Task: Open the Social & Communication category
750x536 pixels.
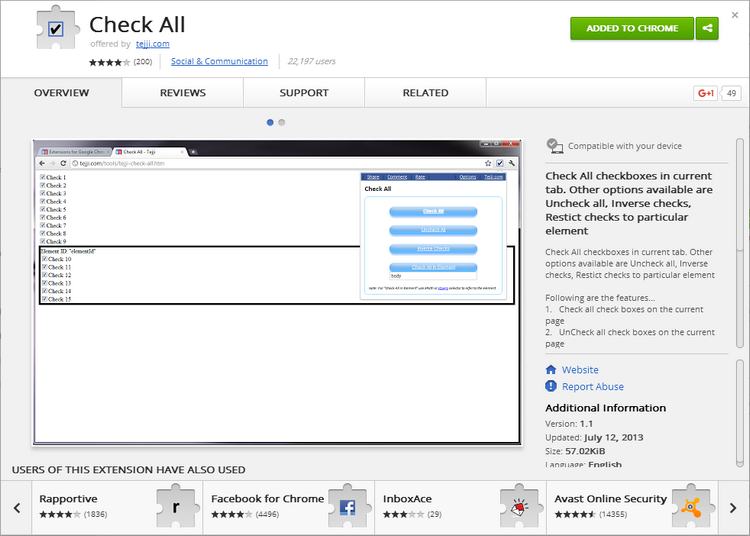Action: coord(219,61)
